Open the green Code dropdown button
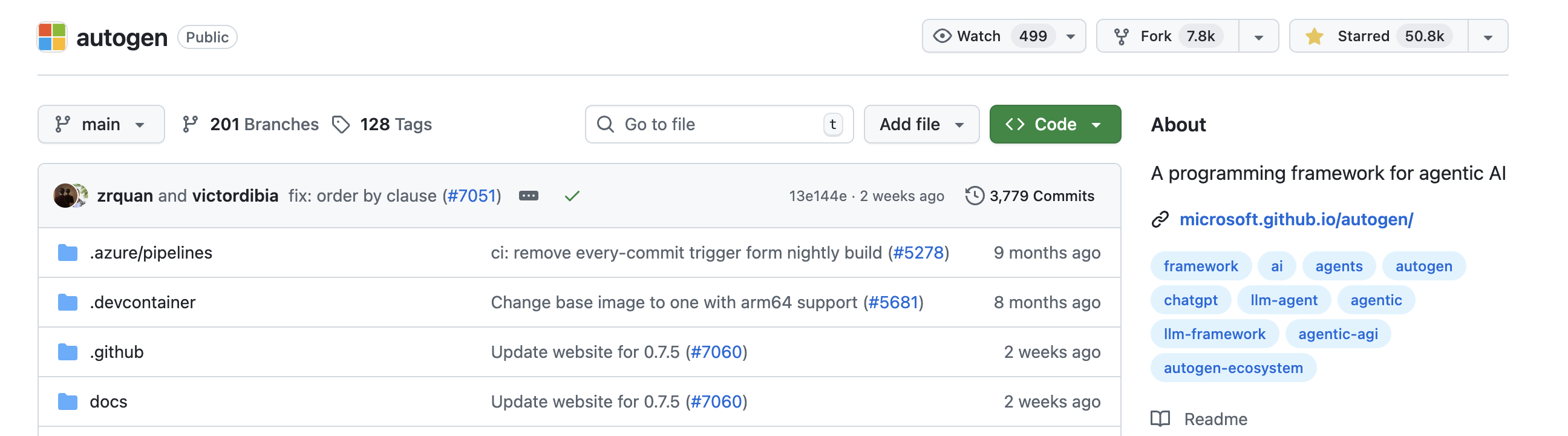The height and width of the screenshot is (436, 1568). coord(1055,124)
